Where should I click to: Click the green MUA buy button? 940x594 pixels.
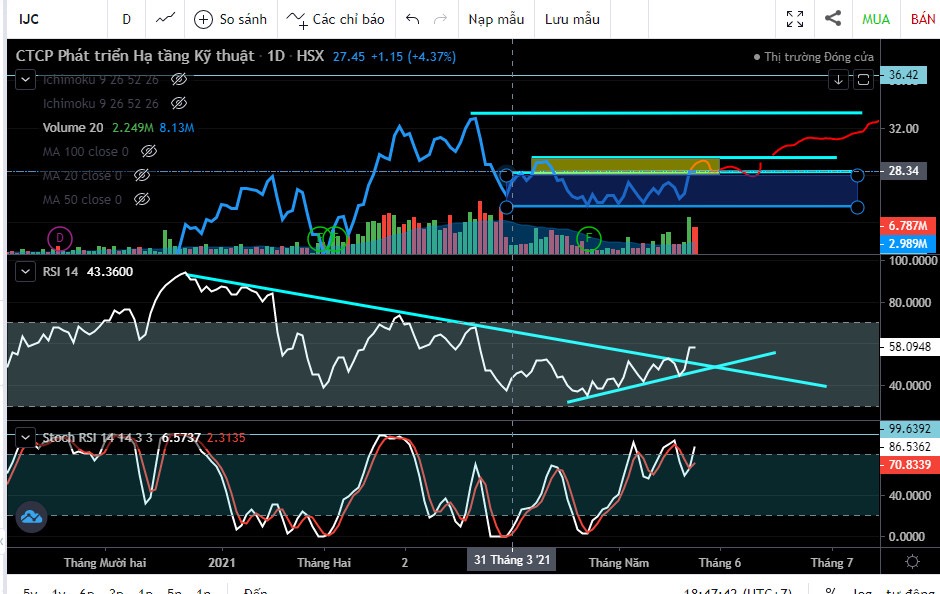point(876,19)
